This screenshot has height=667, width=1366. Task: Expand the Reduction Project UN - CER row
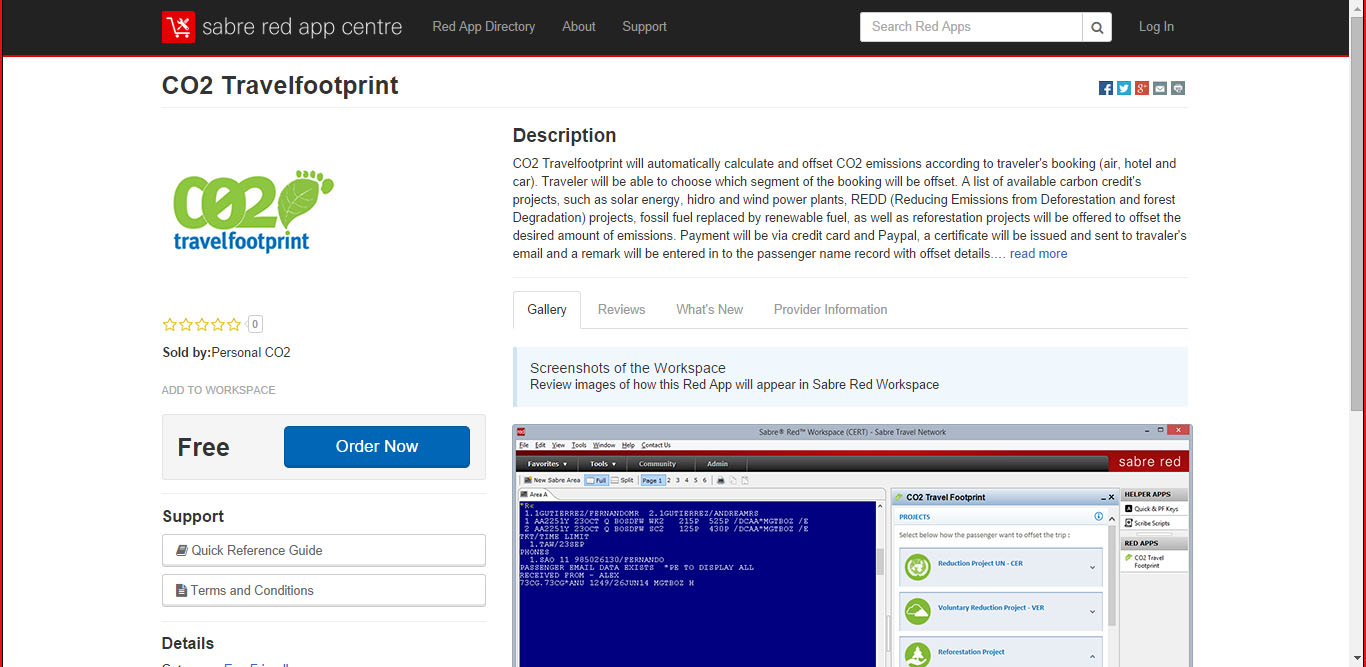pos(1092,568)
